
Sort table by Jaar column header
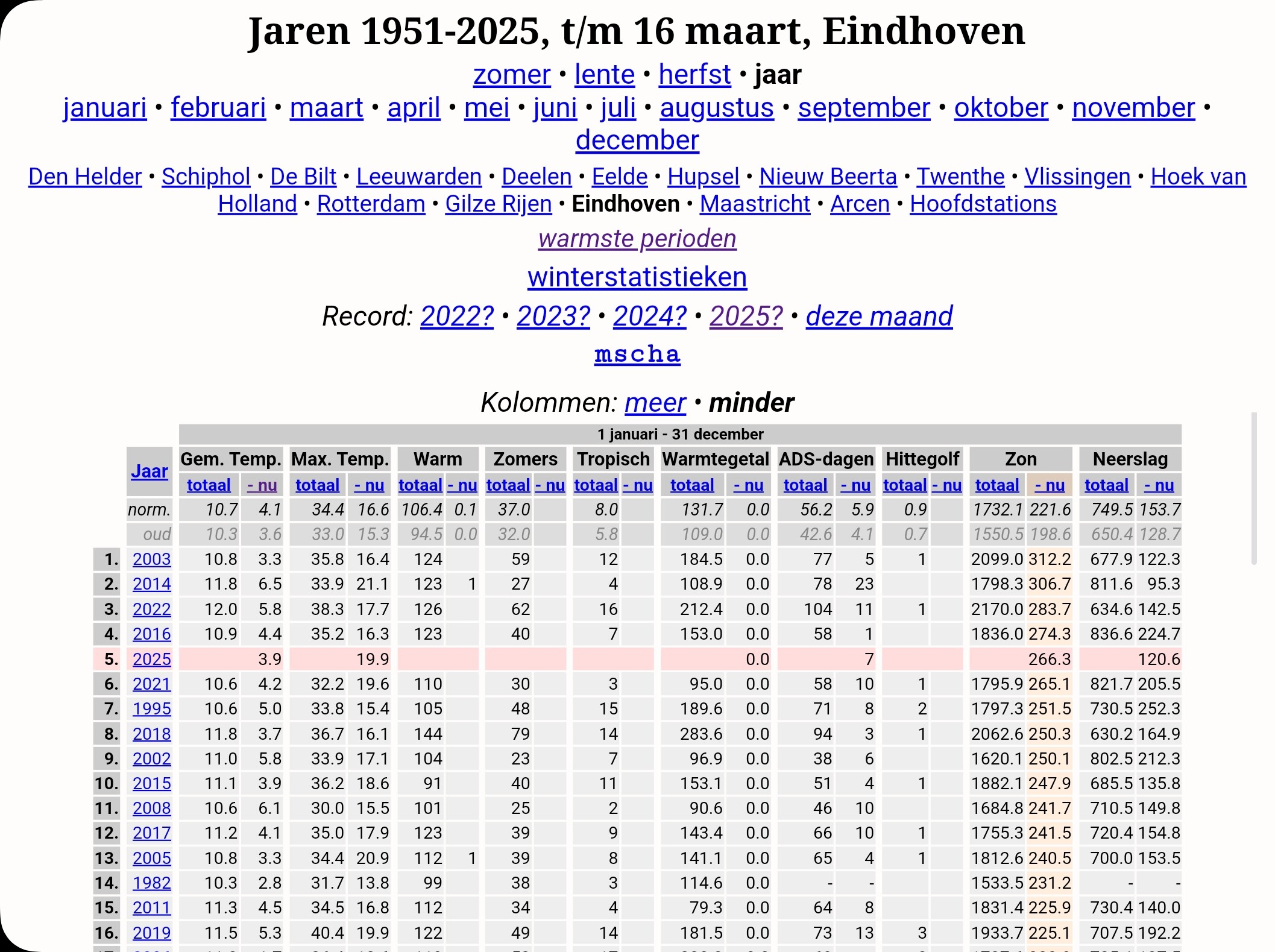[x=149, y=471]
